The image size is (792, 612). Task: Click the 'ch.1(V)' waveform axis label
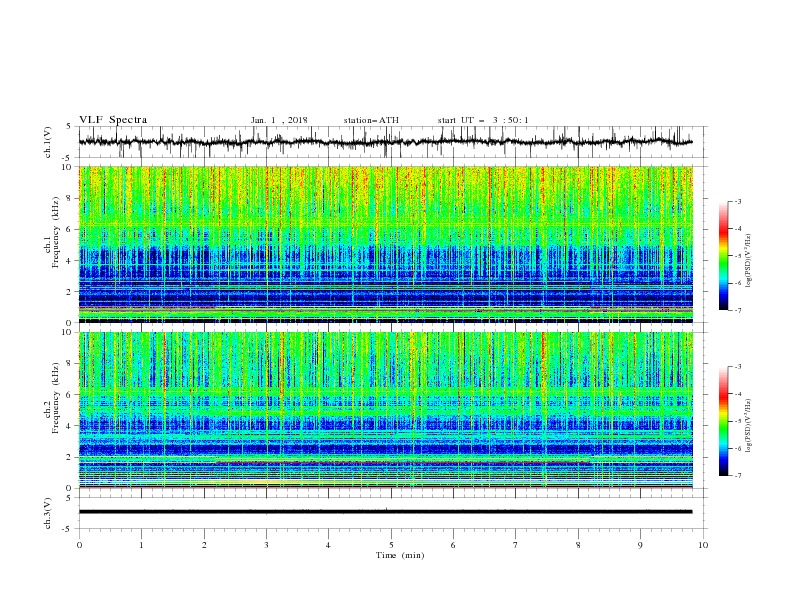48,142
